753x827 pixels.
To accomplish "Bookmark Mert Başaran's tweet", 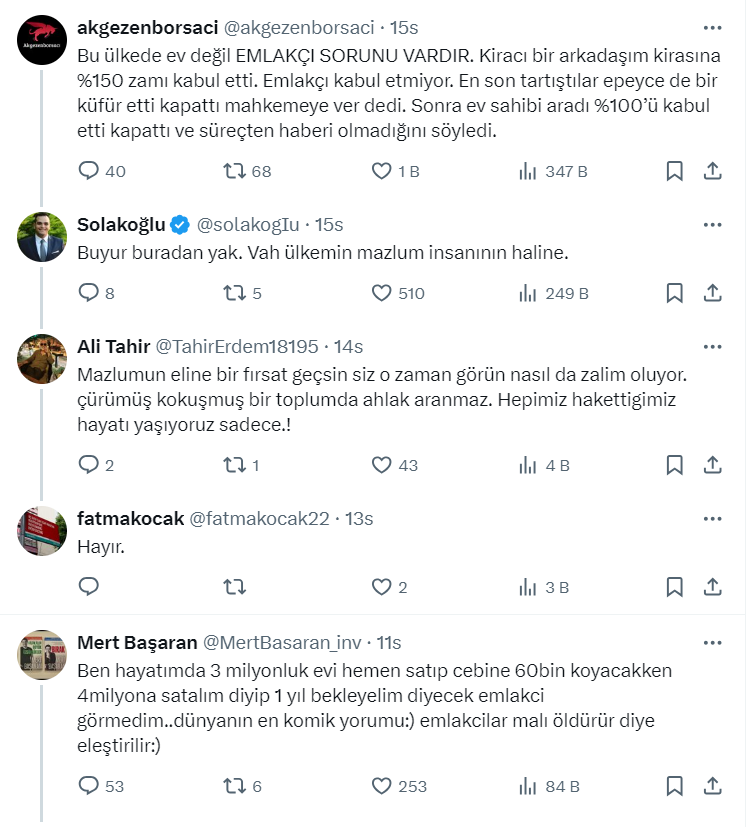I will tap(675, 786).
